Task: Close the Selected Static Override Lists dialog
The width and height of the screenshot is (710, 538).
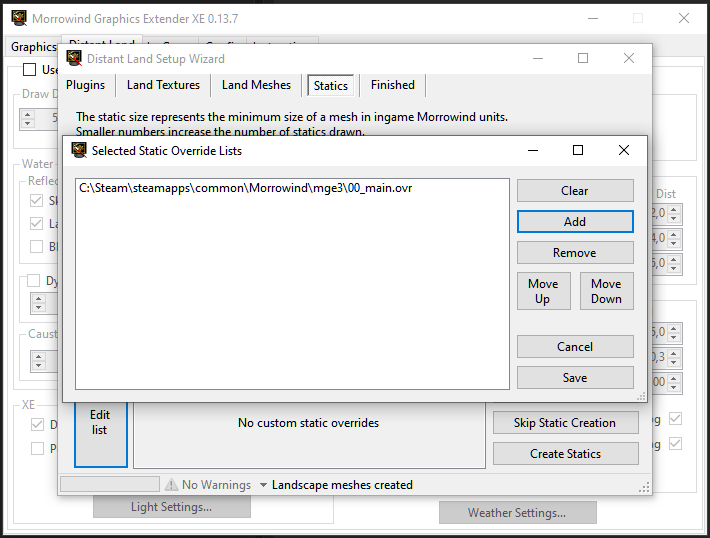Action: (x=624, y=150)
